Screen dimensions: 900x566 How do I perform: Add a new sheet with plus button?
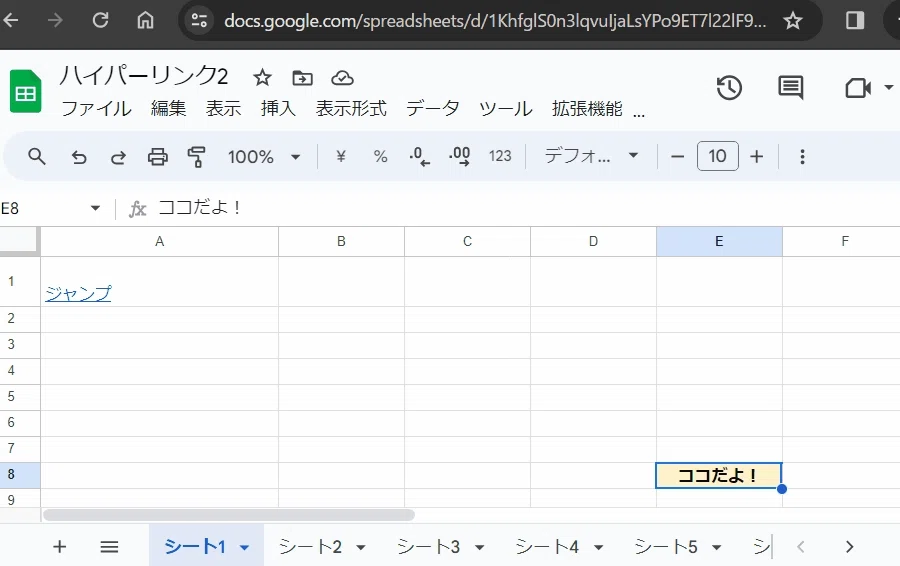coord(60,546)
